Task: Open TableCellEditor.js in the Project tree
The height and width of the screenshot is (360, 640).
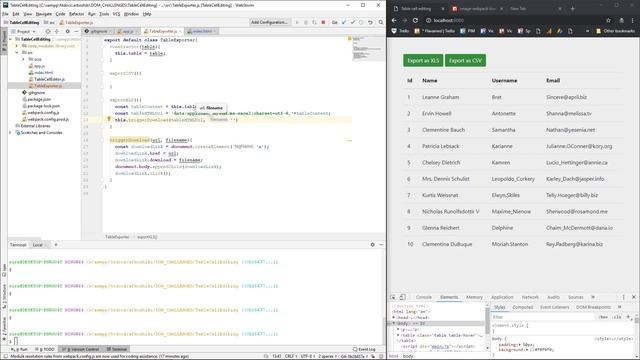Action: pyautogui.click(x=49, y=79)
